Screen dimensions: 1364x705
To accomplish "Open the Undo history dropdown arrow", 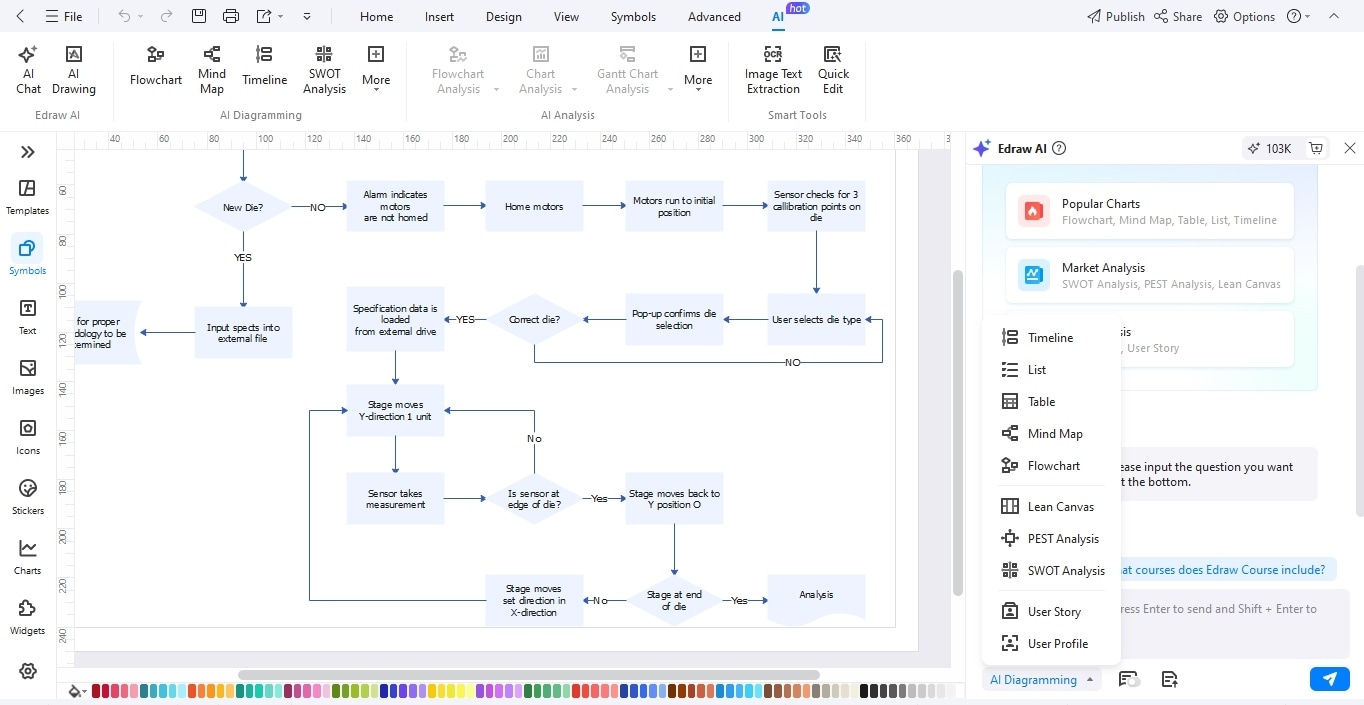I will (x=141, y=17).
